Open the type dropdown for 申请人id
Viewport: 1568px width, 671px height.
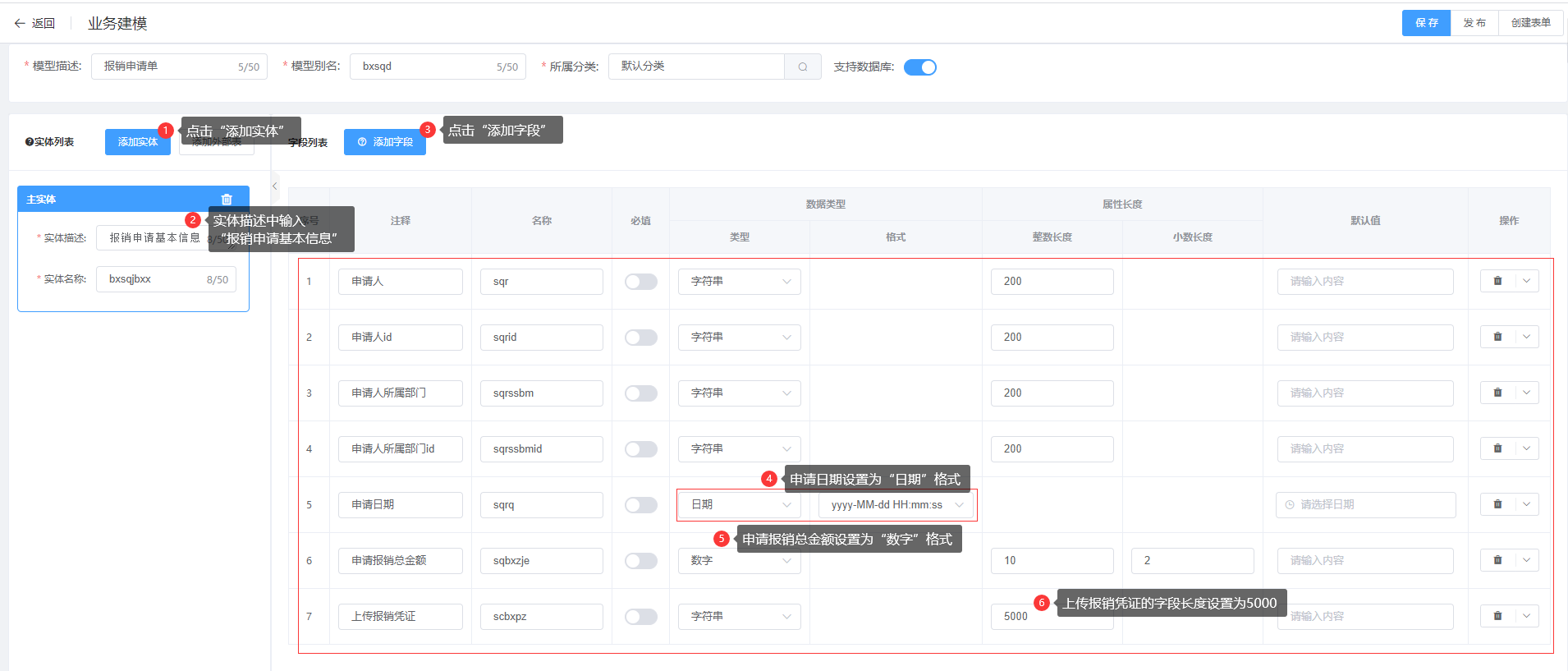pyautogui.click(x=739, y=338)
